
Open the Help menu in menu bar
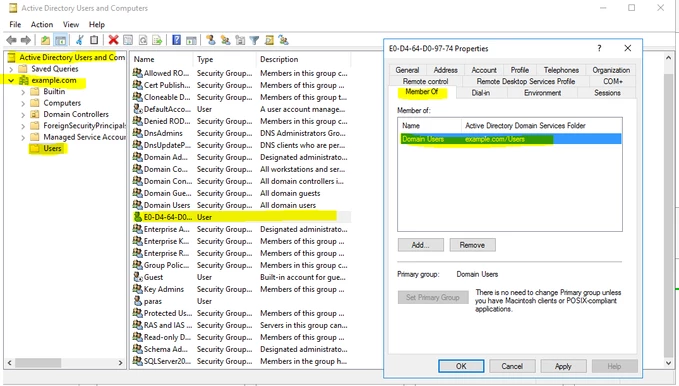pos(97,25)
